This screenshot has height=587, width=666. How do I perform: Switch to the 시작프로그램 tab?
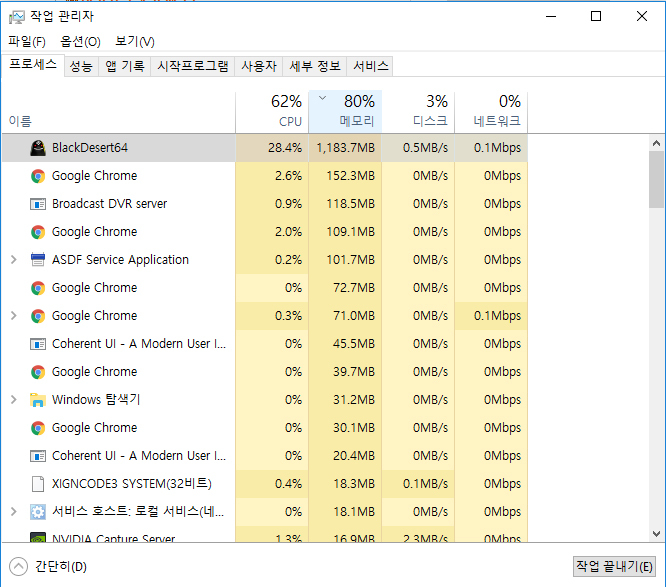click(192, 66)
